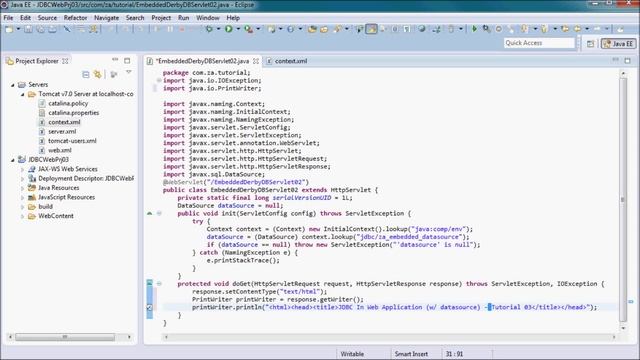Image resolution: width=640 pixels, height=360 pixels.
Task: Open the New file dropdown arrow
Action: tap(18, 29)
